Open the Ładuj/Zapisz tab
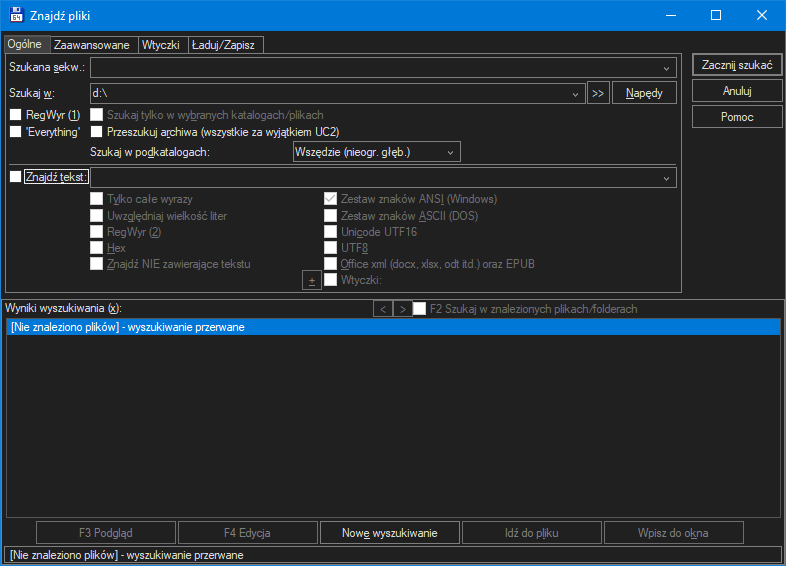This screenshot has width=786, height=566. pyautogui.click(x=224, y=45)
